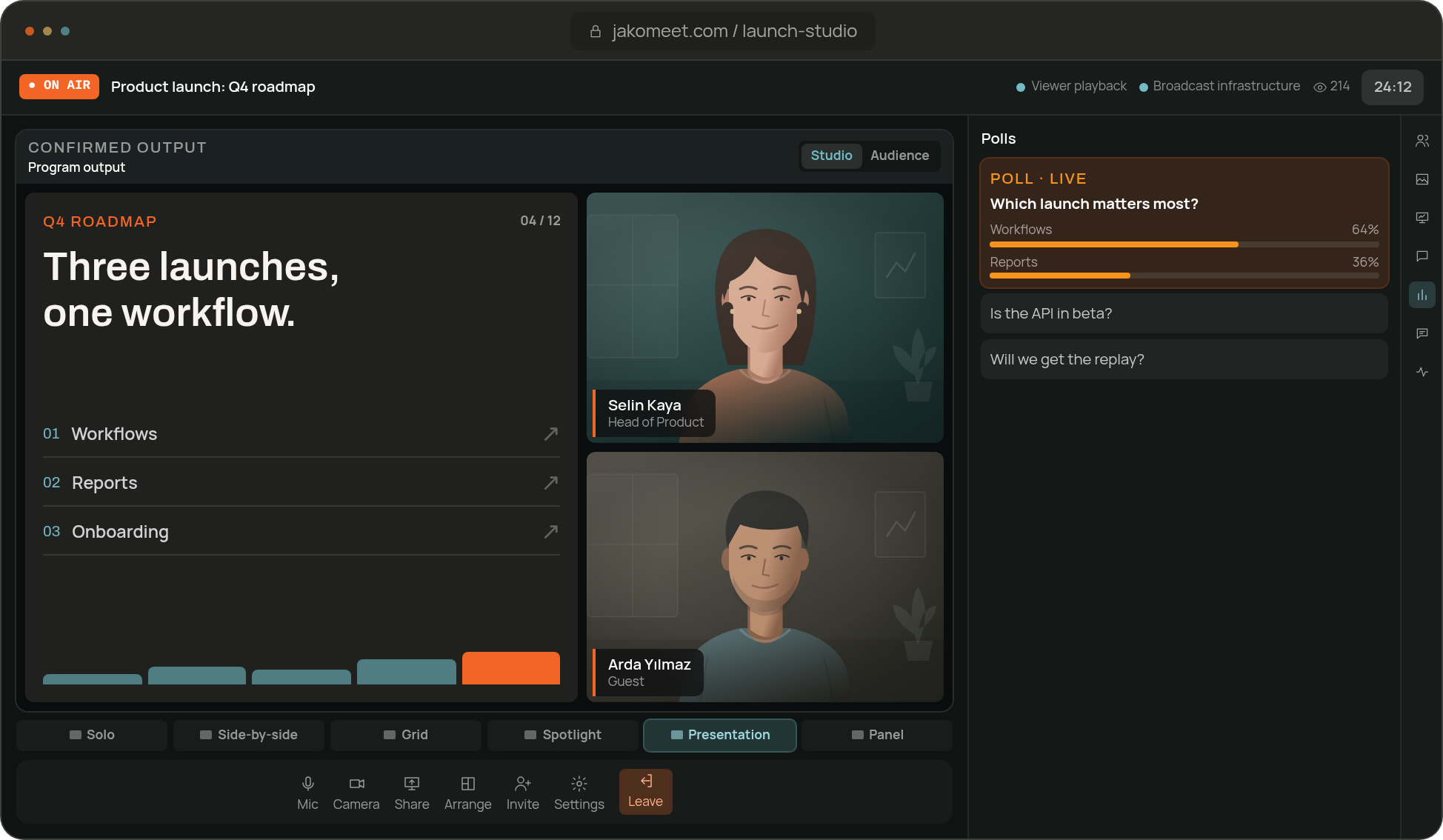
Task: Click the Viewer playback status indicator
Action: [x=1071, y=87]
